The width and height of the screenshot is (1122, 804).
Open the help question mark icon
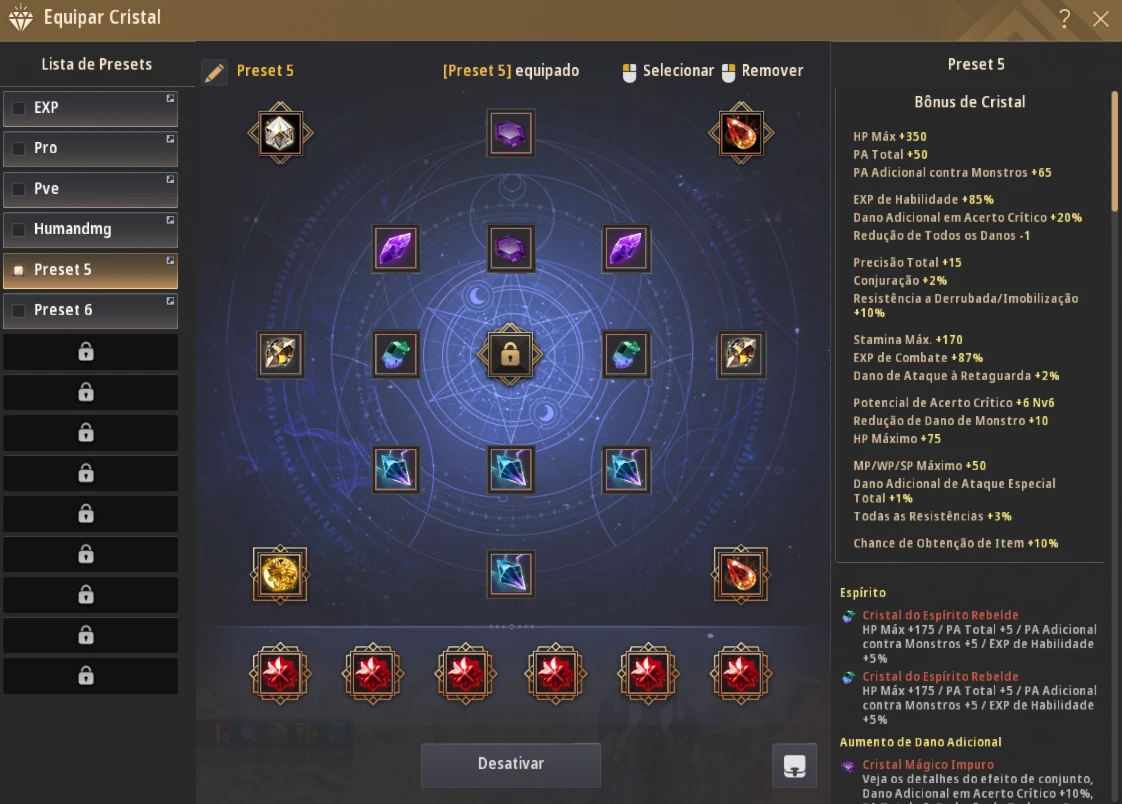point(1065,19)
